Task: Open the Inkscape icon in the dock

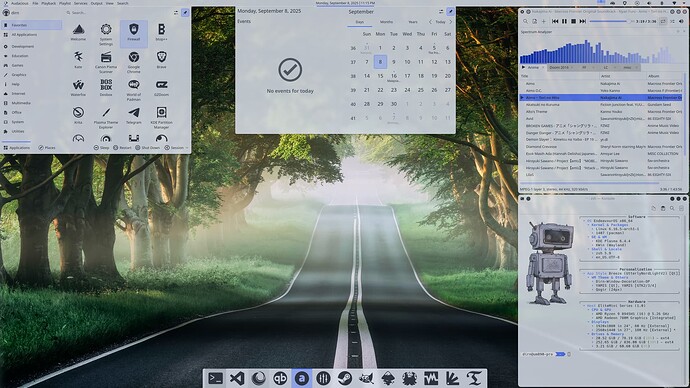Action: tap(388, 378)
